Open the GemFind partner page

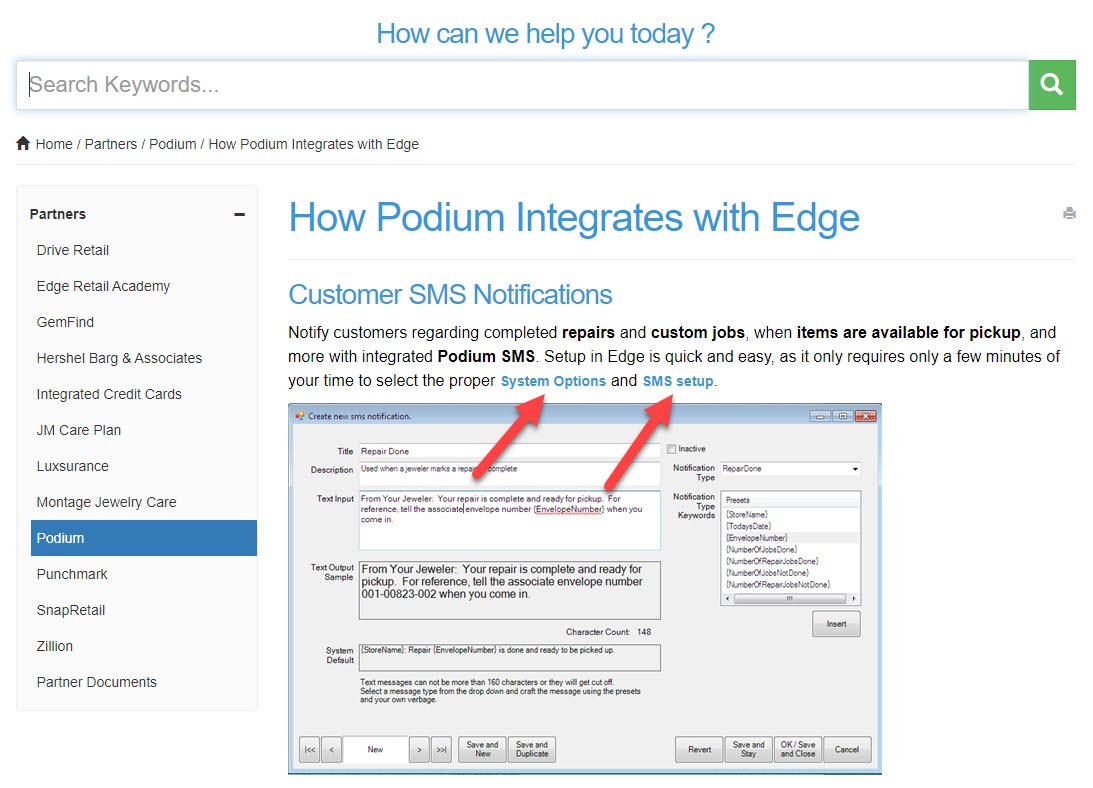pos(65,322)
